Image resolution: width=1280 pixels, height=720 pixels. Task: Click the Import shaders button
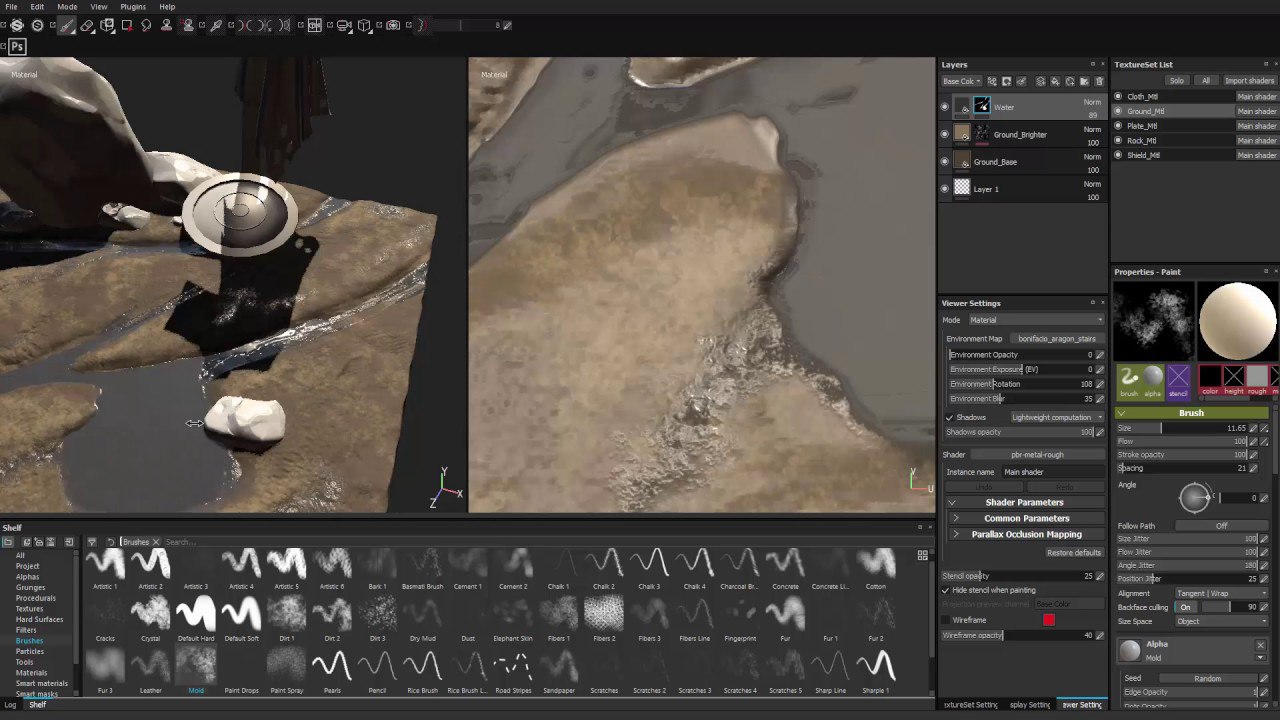(x=1249, y=81)
